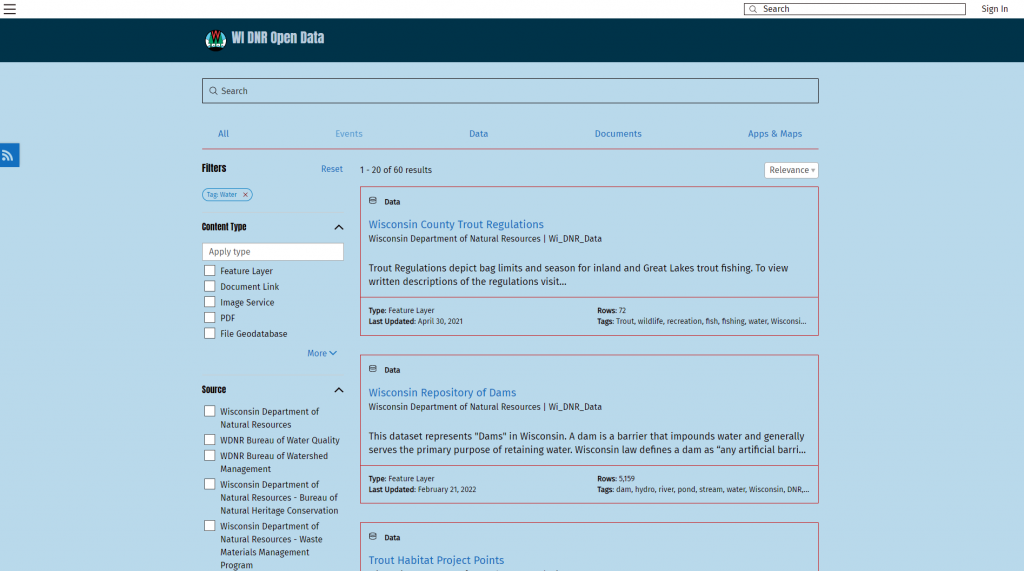Check WDNR Bureau of Watershed Management source
Viewport: 1024px width, 571px height.
click(210, 455)
